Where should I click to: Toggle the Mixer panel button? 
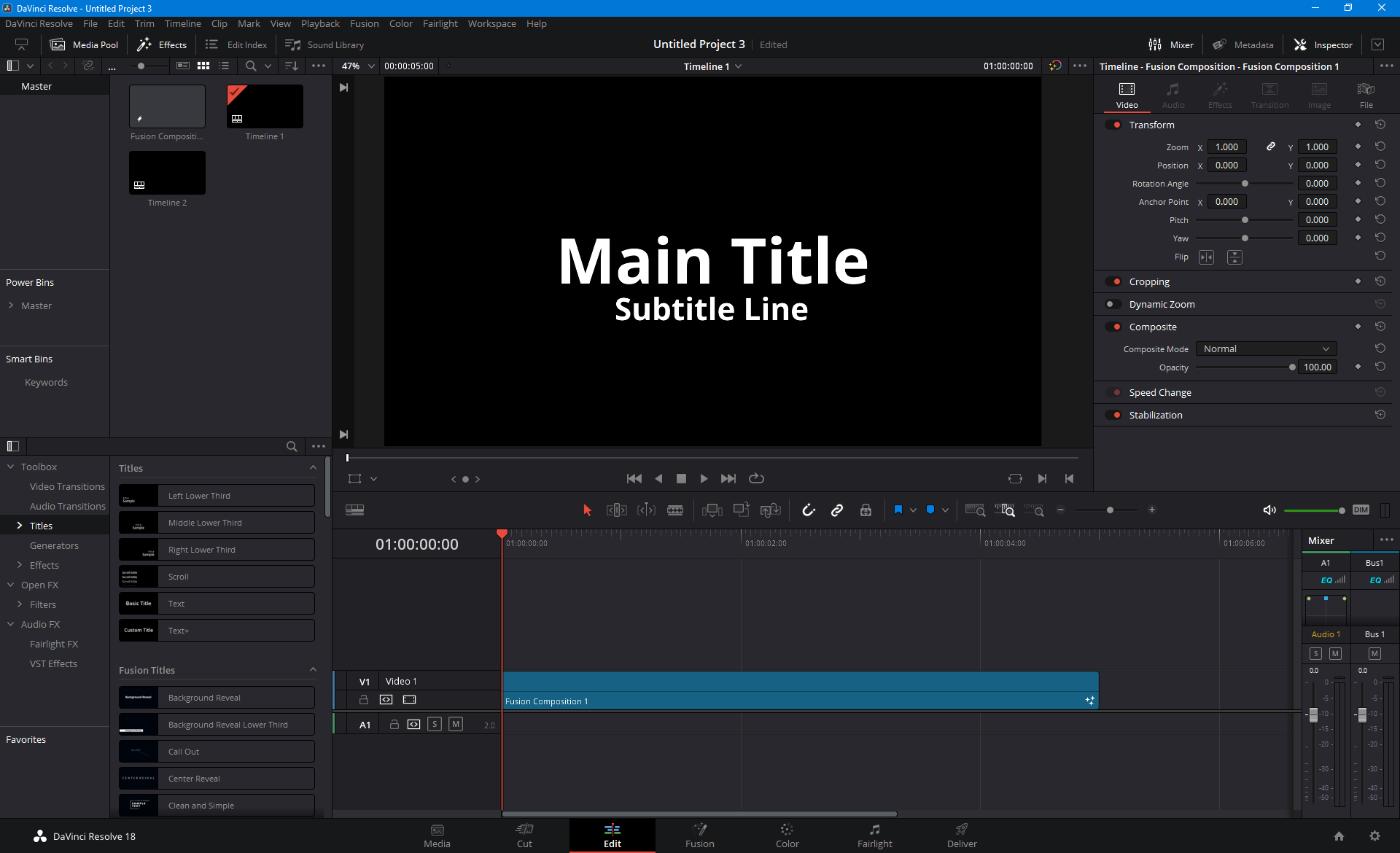click(1171, 44)
